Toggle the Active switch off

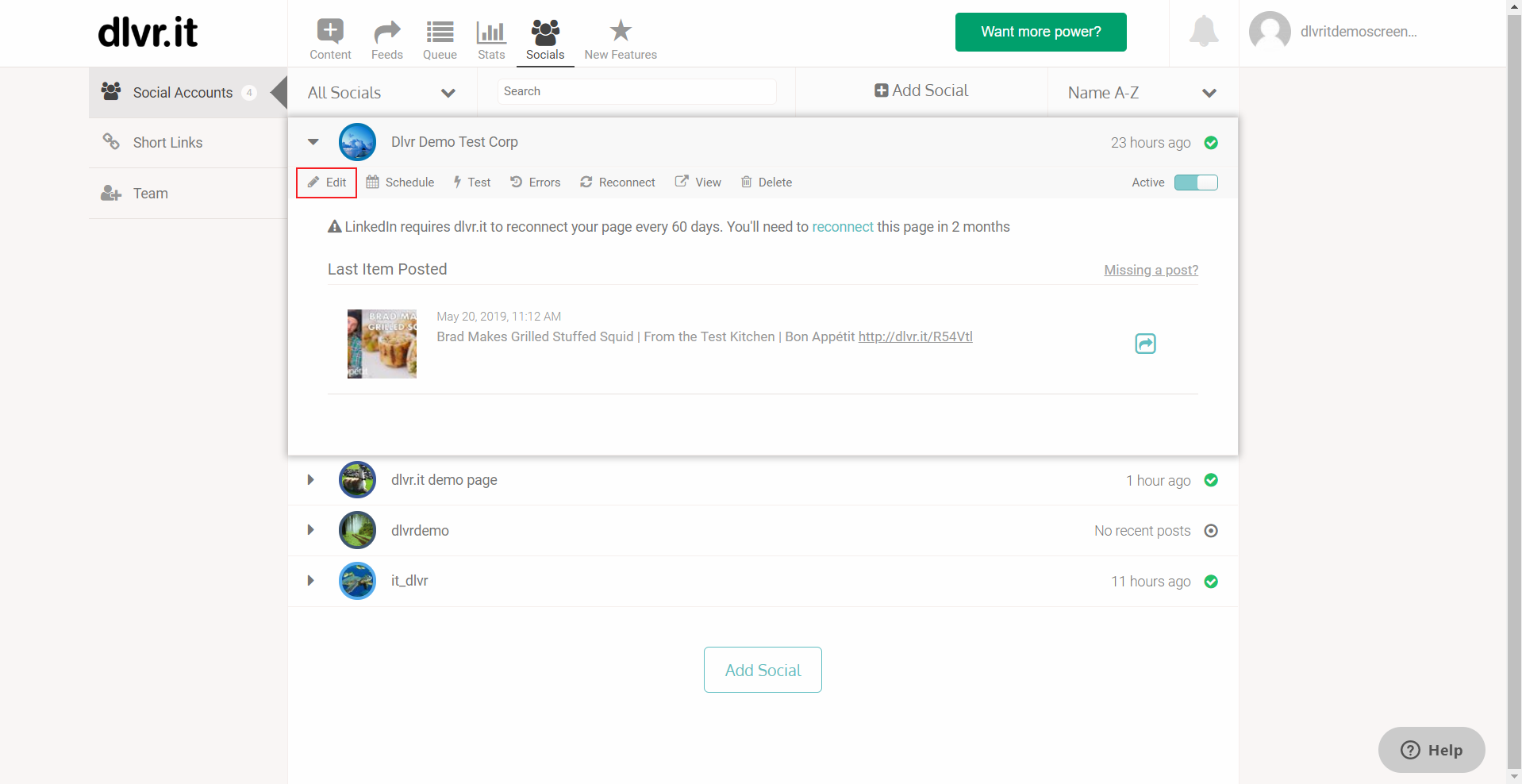(x=1196, y=183)
